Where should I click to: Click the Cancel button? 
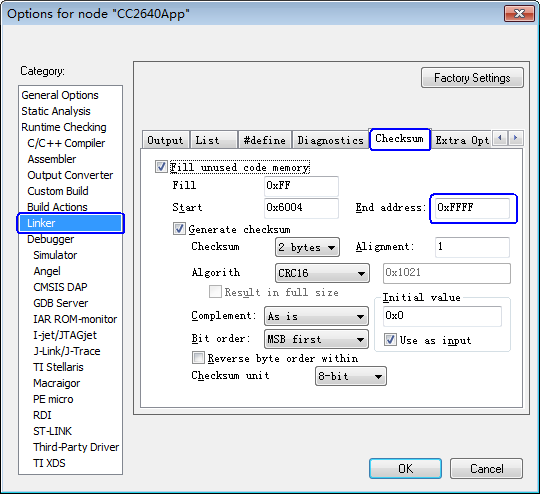coord(486,469)
